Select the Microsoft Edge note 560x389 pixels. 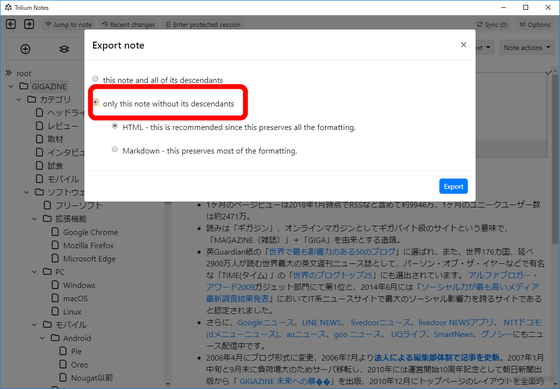89,259
